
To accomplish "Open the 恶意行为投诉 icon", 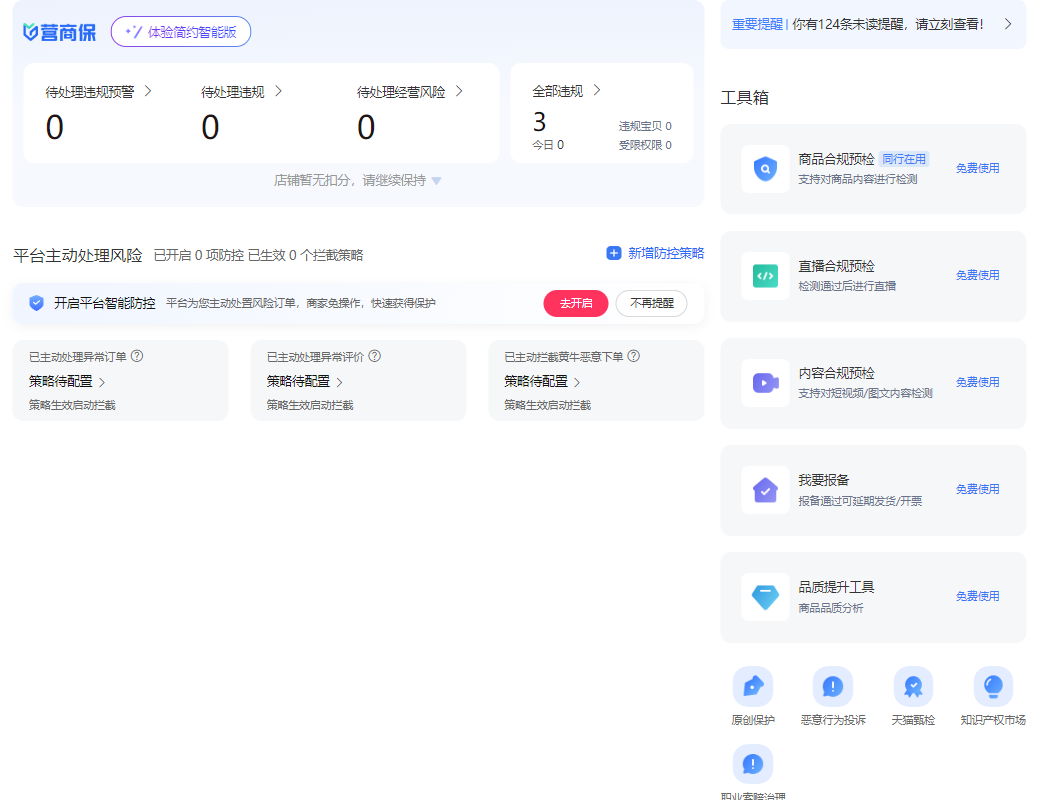I will coord(832,686).
